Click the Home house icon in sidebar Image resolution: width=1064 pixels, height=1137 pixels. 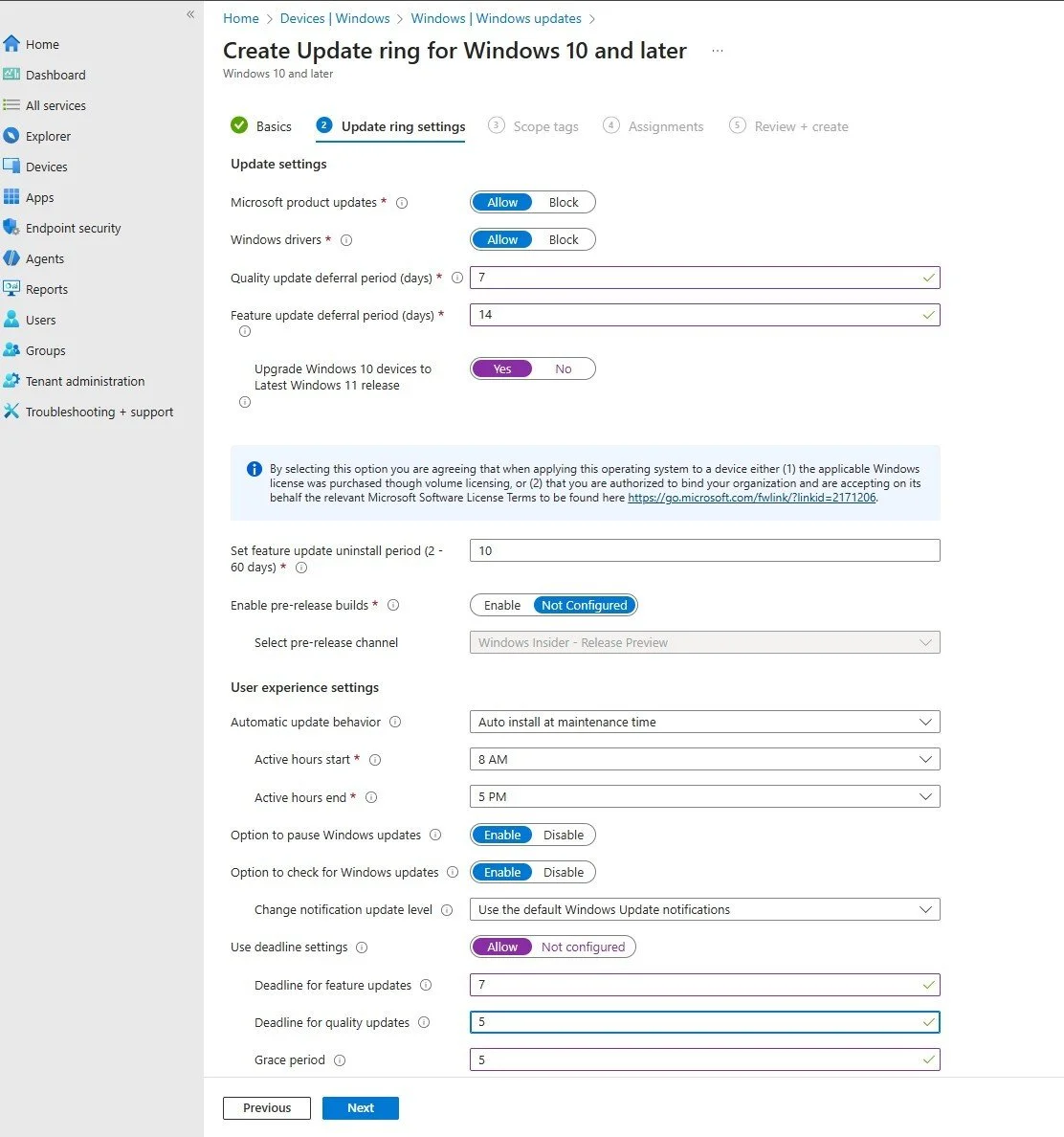pos(11,43)
